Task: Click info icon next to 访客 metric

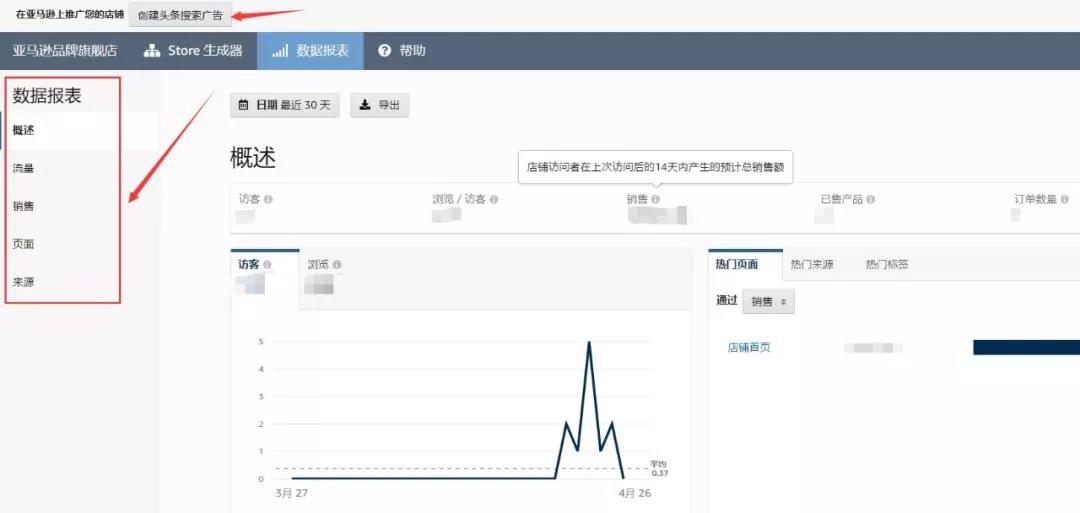Action: tap(268, 200)
